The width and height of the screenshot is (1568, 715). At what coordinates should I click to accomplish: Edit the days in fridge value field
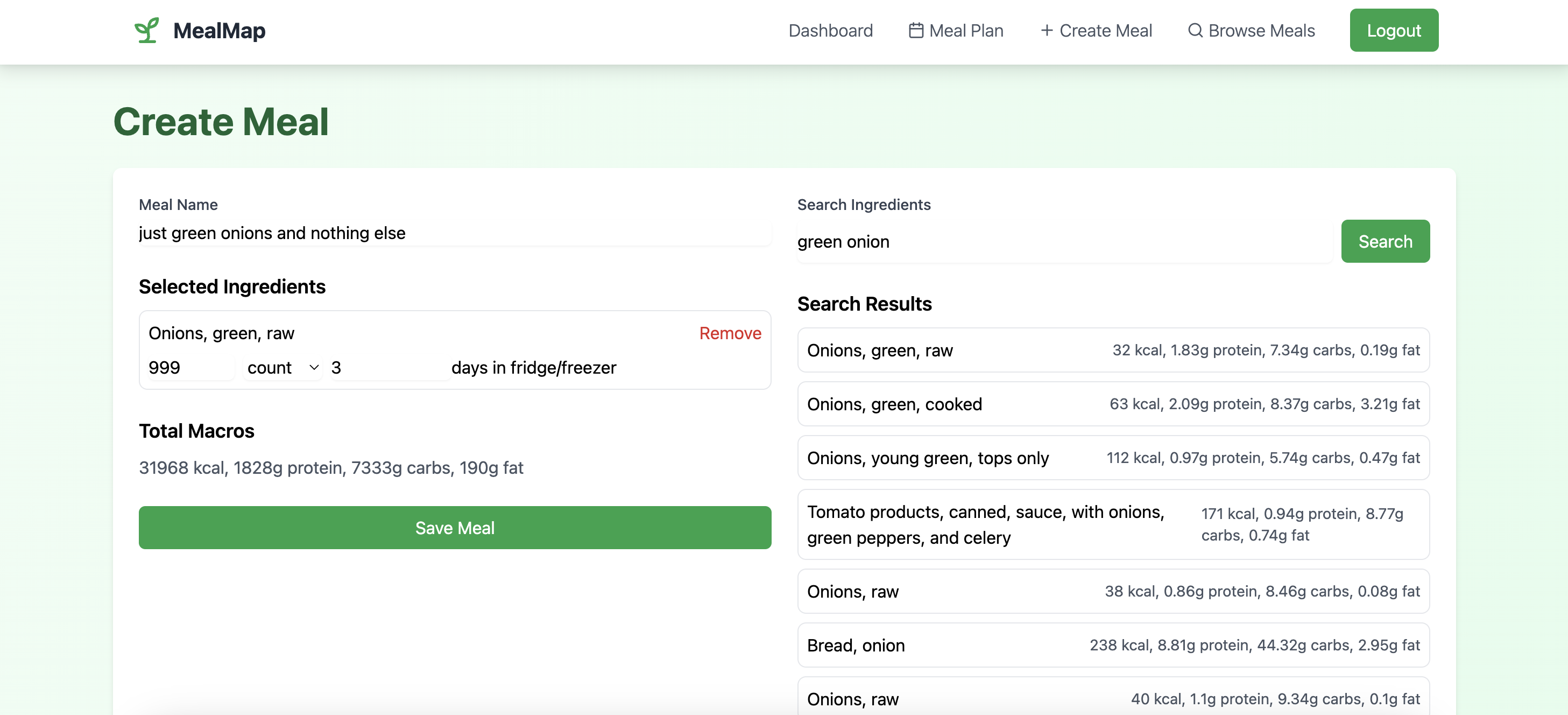390,367
